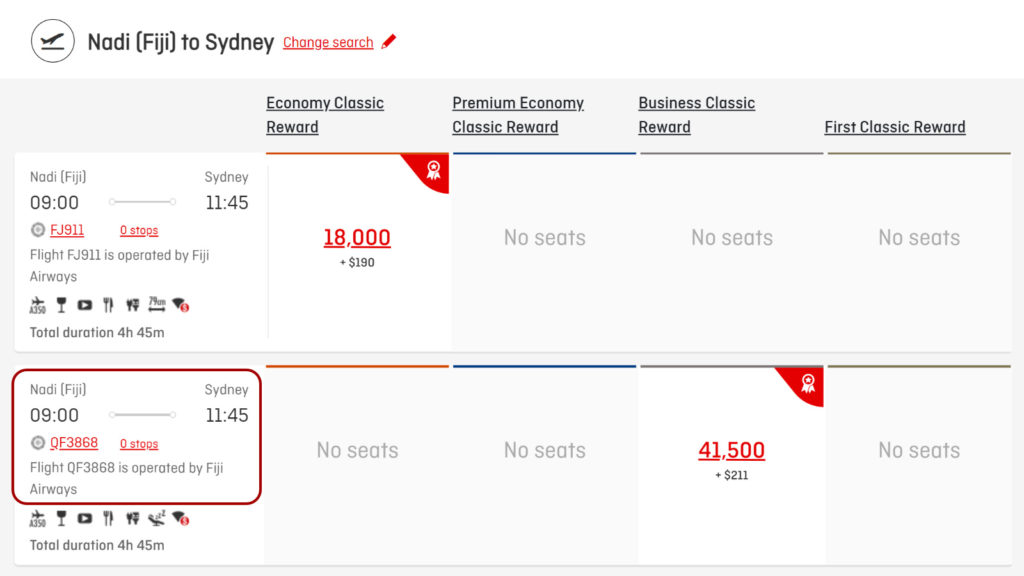Click the 0 stops link for FJ911

pos(139,230)
